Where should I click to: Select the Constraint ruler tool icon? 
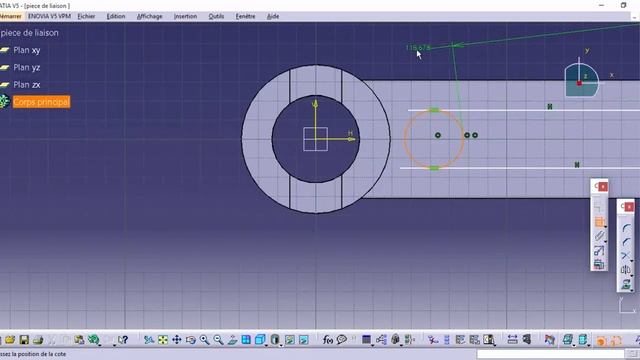[599, 236]
